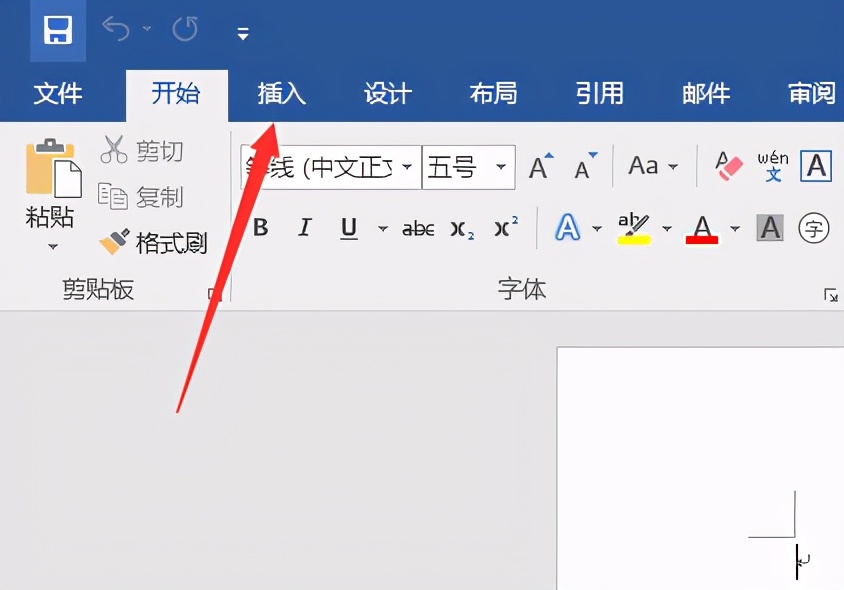This screenshot has width=844, height=590.
Task: Click the Save icon in quick access toolbar
Action: (58, 30)
